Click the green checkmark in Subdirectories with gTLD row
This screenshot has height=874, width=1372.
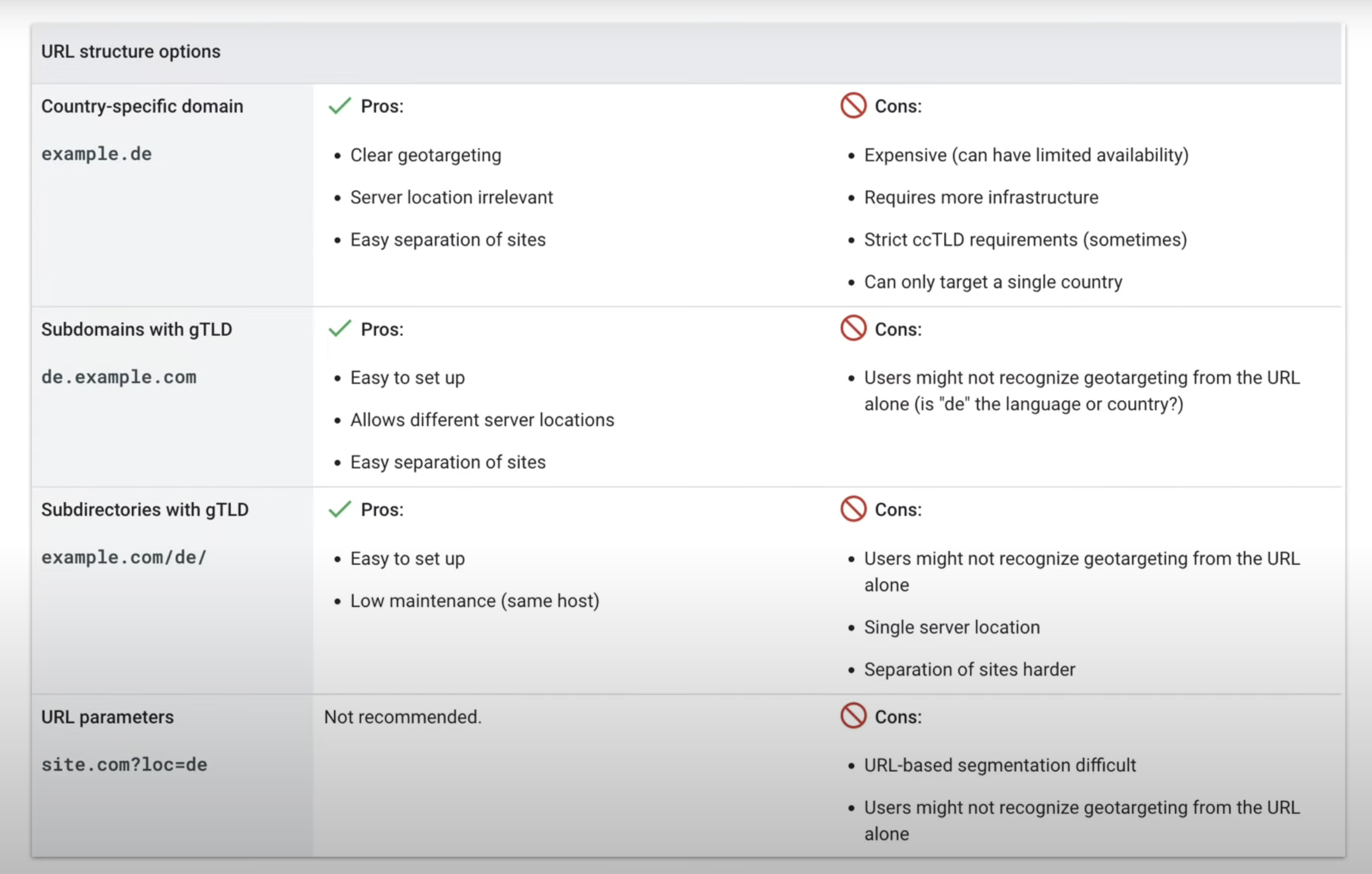pyautogui.click(x=340, y=509)
